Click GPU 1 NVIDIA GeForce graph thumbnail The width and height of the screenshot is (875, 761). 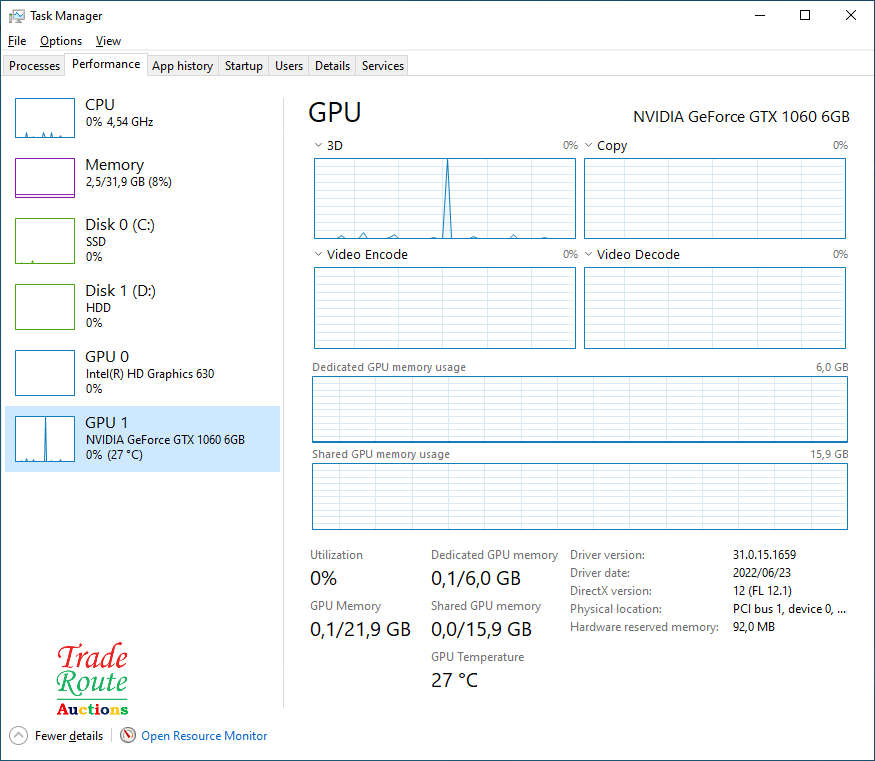[x=45, y=439]
